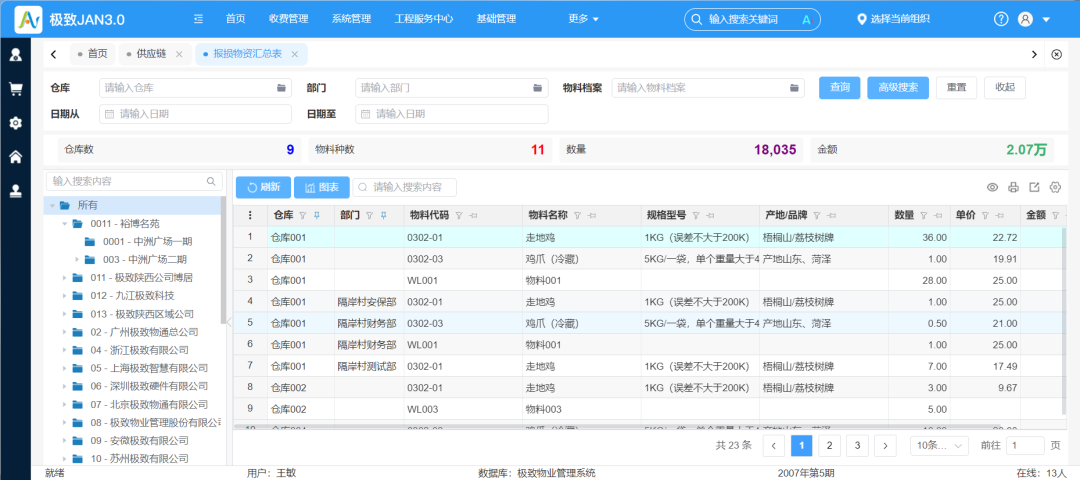The image size is (1080, 480).
Task: Close the 供应链 tab
Action: (x=178, y=54)
